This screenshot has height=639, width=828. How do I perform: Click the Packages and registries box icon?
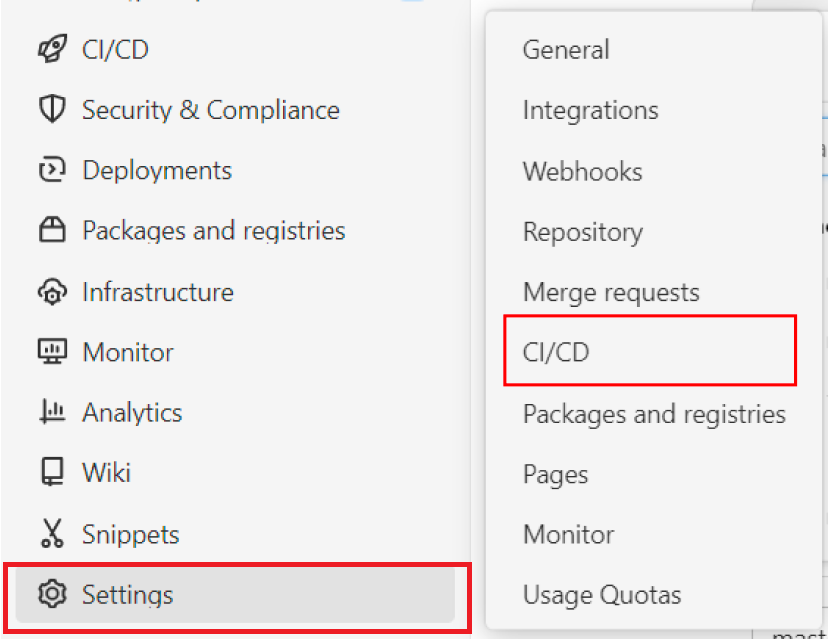(51, 231)
